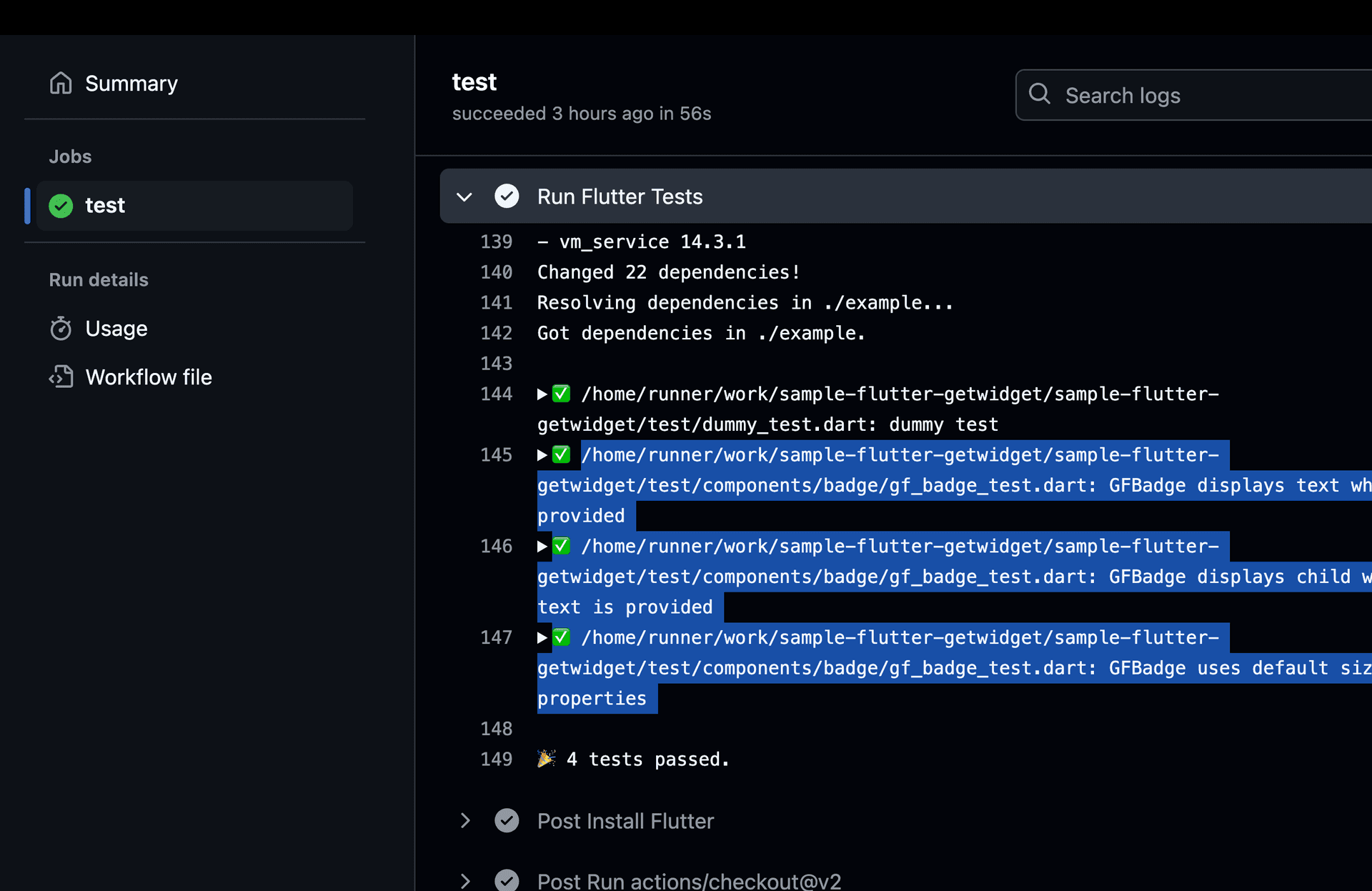Collapse the Run Flutter Tests step
Screen dimensions: 1372x891
pyautogui.click(x=464, y=196)
